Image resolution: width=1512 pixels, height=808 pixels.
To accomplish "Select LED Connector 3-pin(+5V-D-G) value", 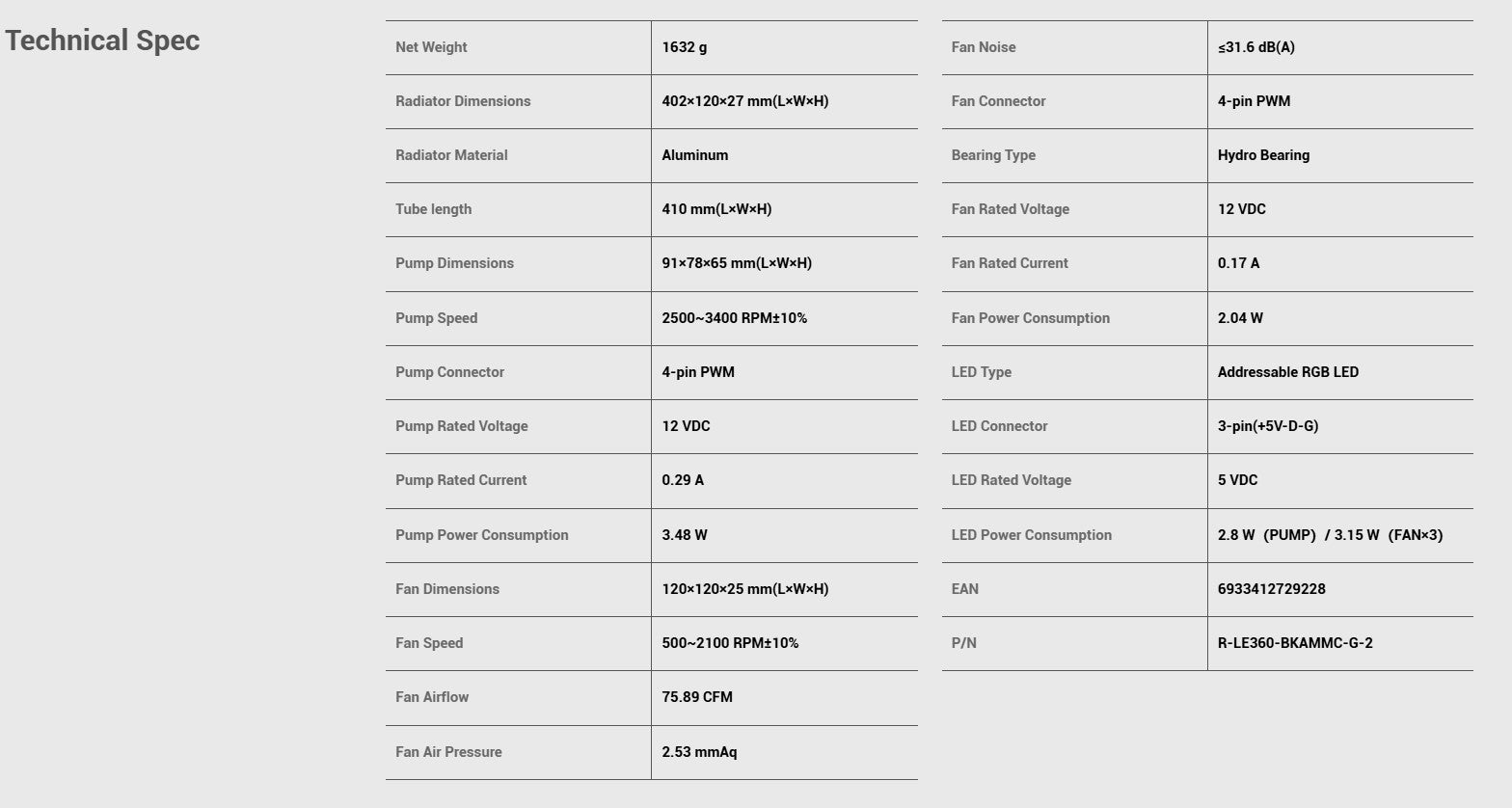I will coord(1268,426).
